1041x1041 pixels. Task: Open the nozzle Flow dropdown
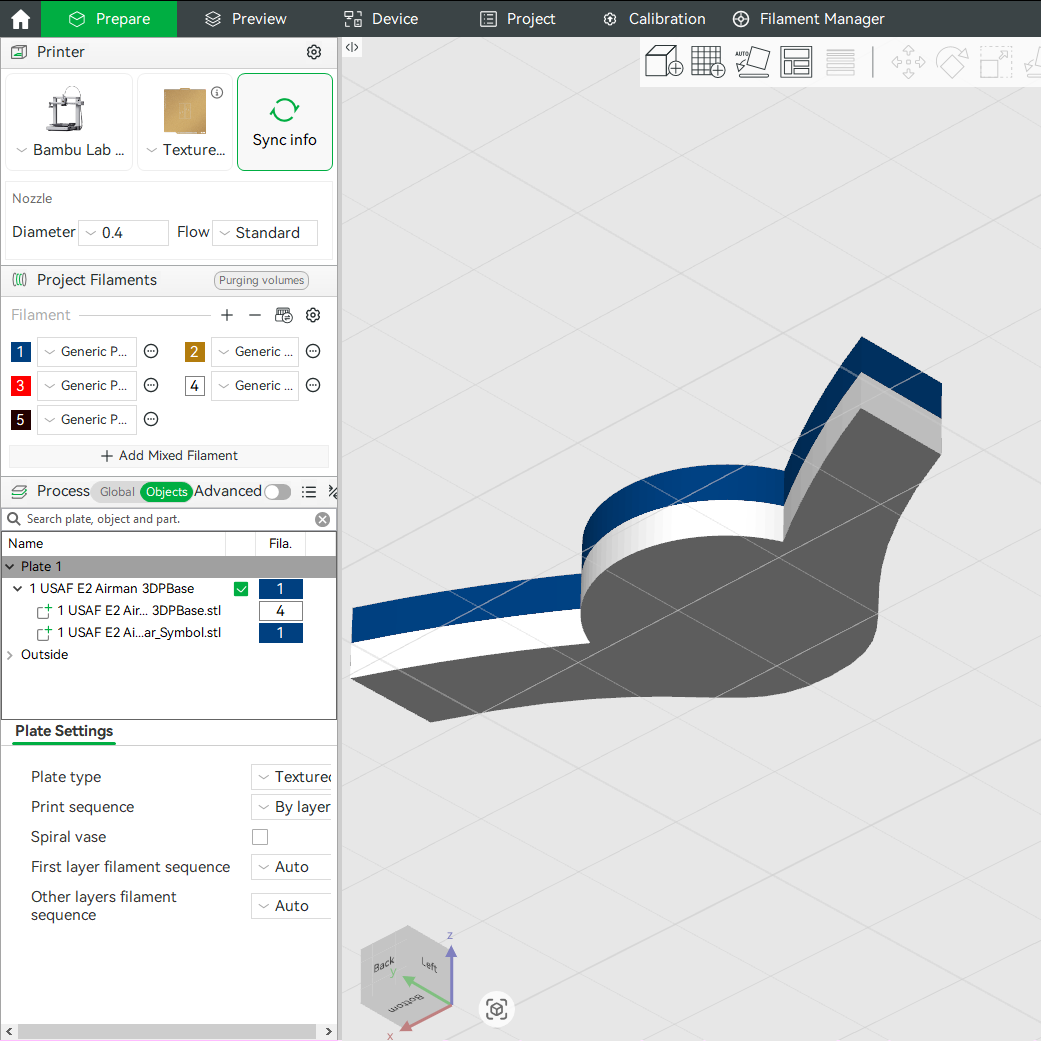point(265,233)
